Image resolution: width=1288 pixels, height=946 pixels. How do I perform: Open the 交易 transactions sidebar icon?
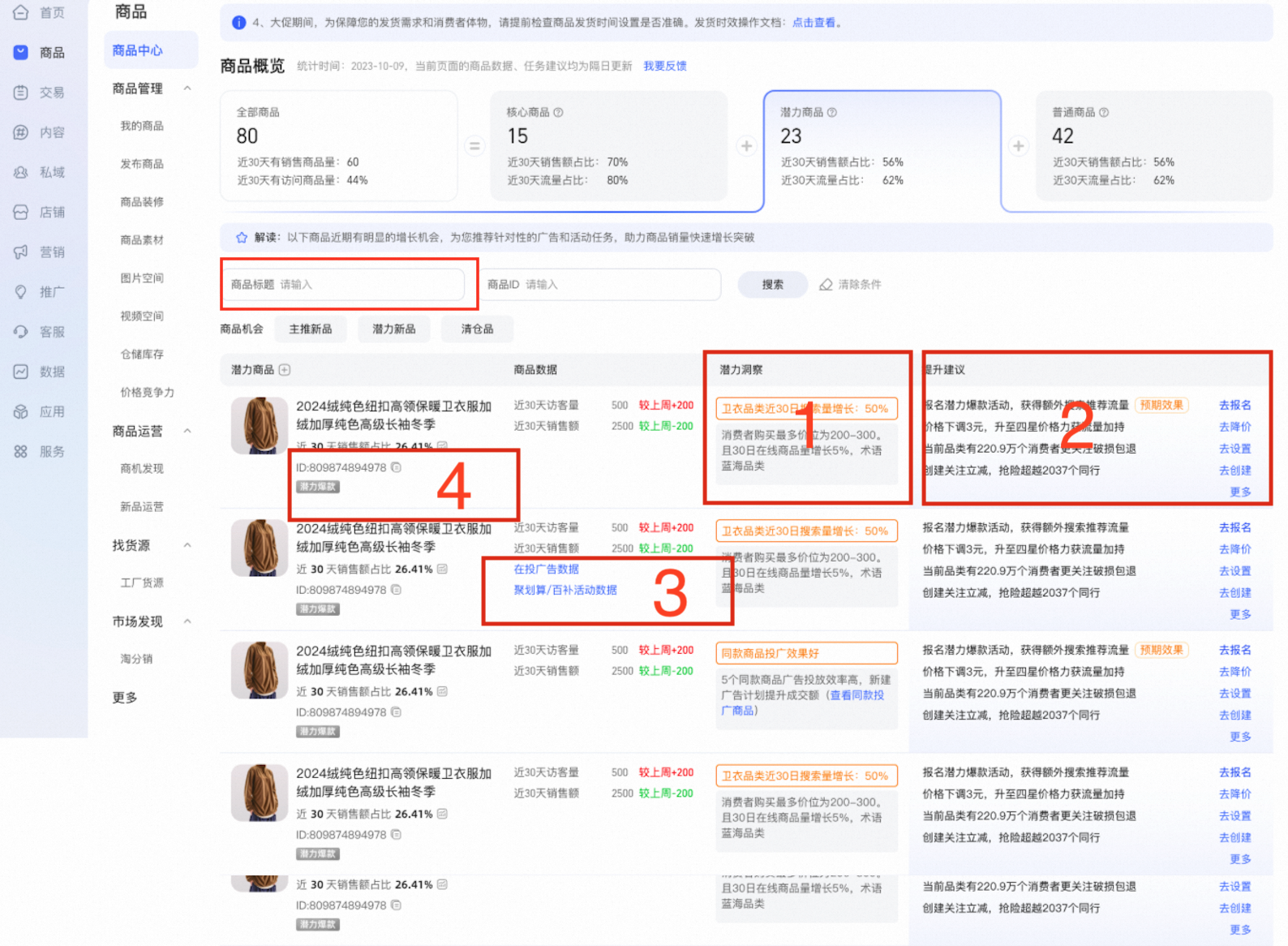tap(21, 92)
